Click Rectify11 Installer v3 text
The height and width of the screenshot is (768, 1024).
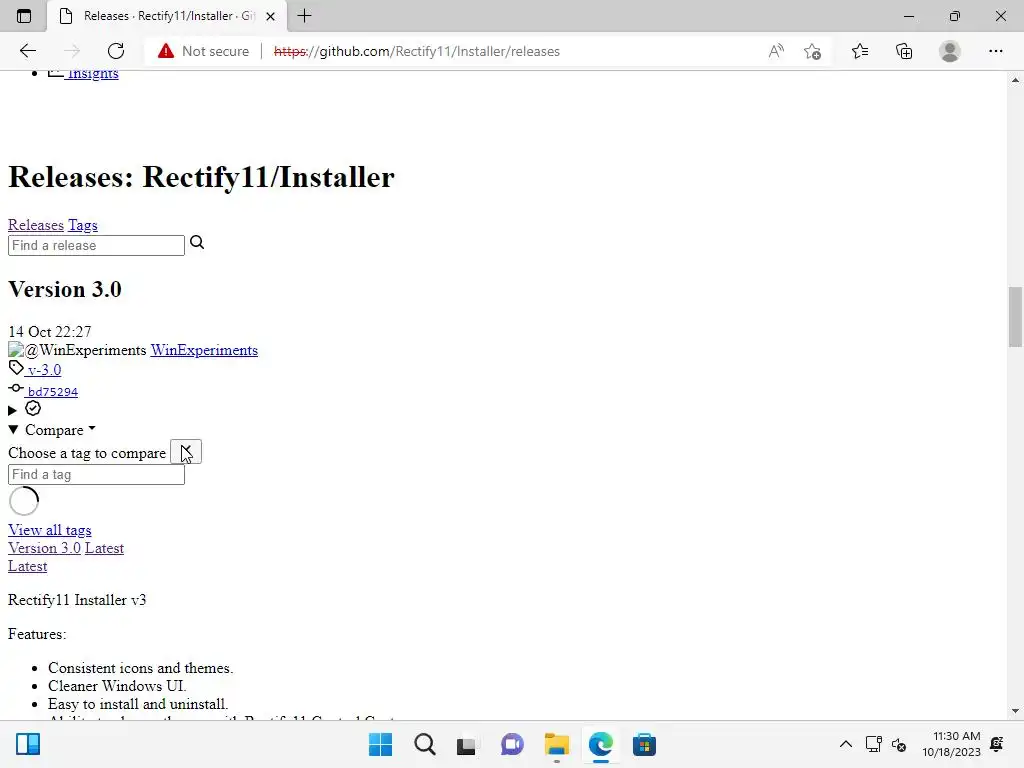(77, 600)
